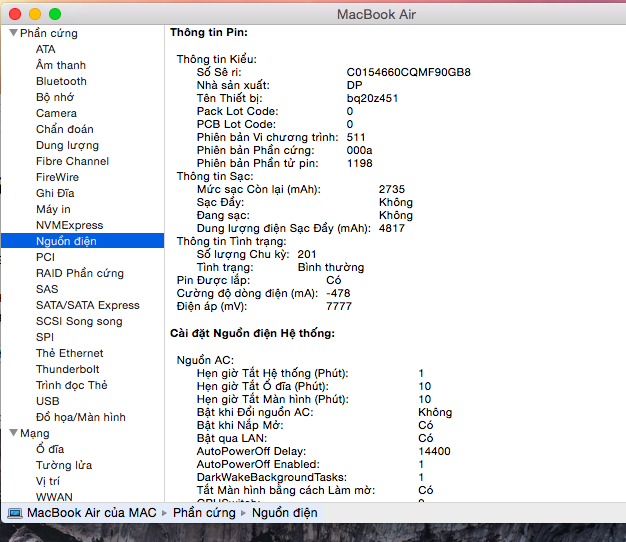The image size is (626, 542).
Task: Collapse the Phần cứng tree section
Action: pyautogui.click(x=13, y=33)
